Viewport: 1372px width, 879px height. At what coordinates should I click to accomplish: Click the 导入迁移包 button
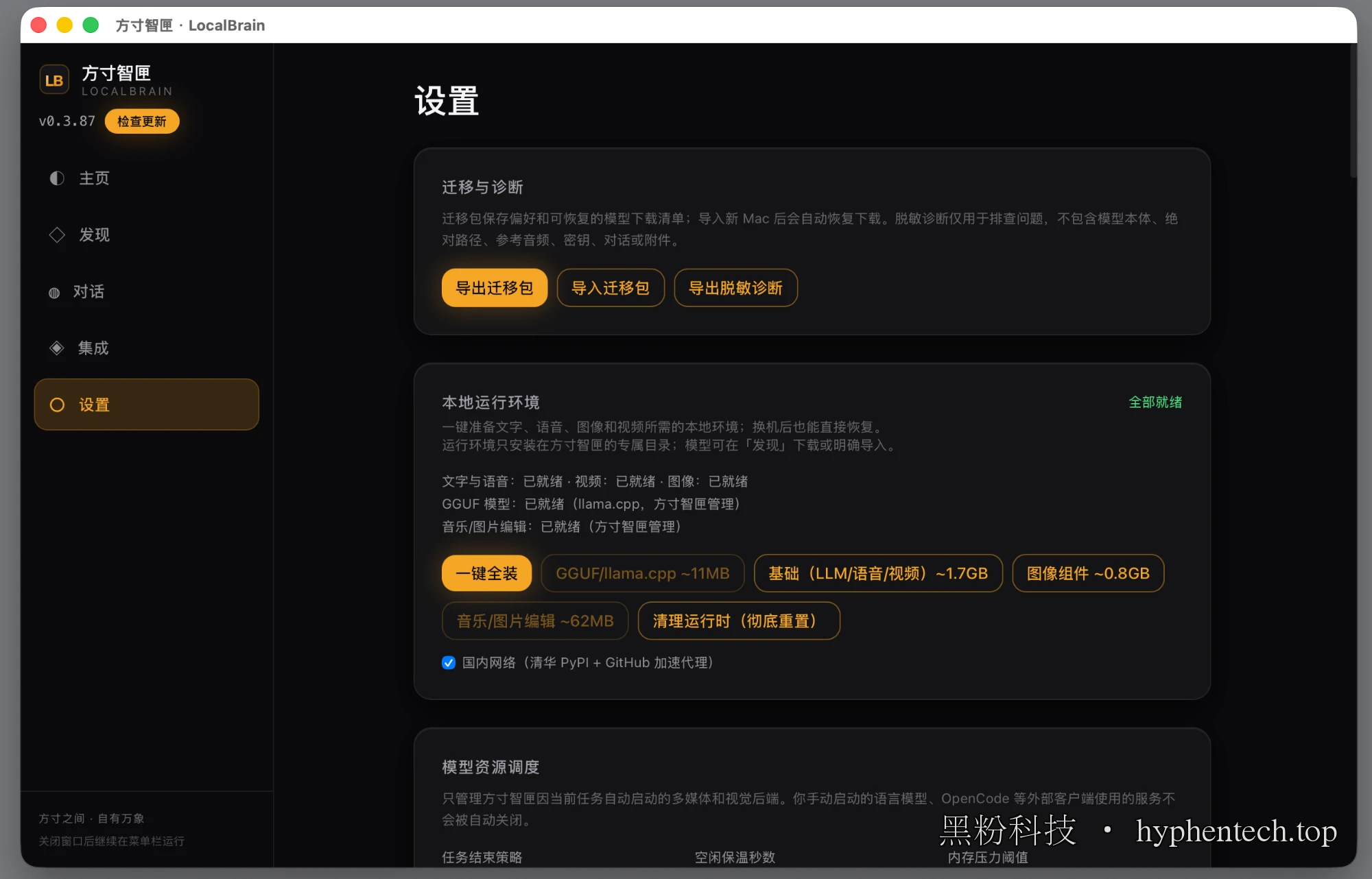[x=611, y=288]
